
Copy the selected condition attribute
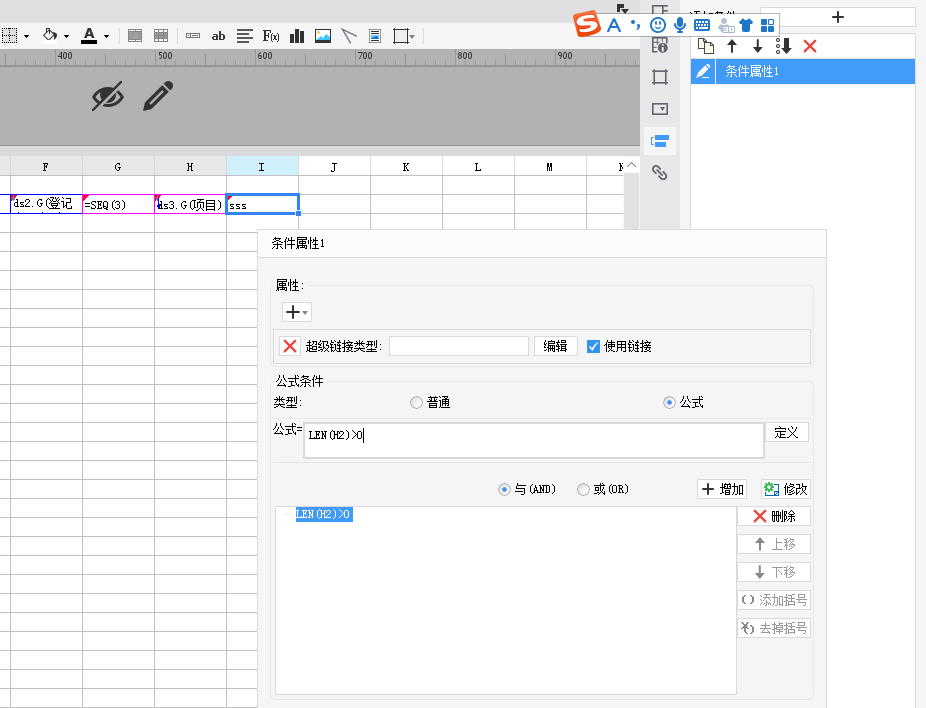pos(706,46)
